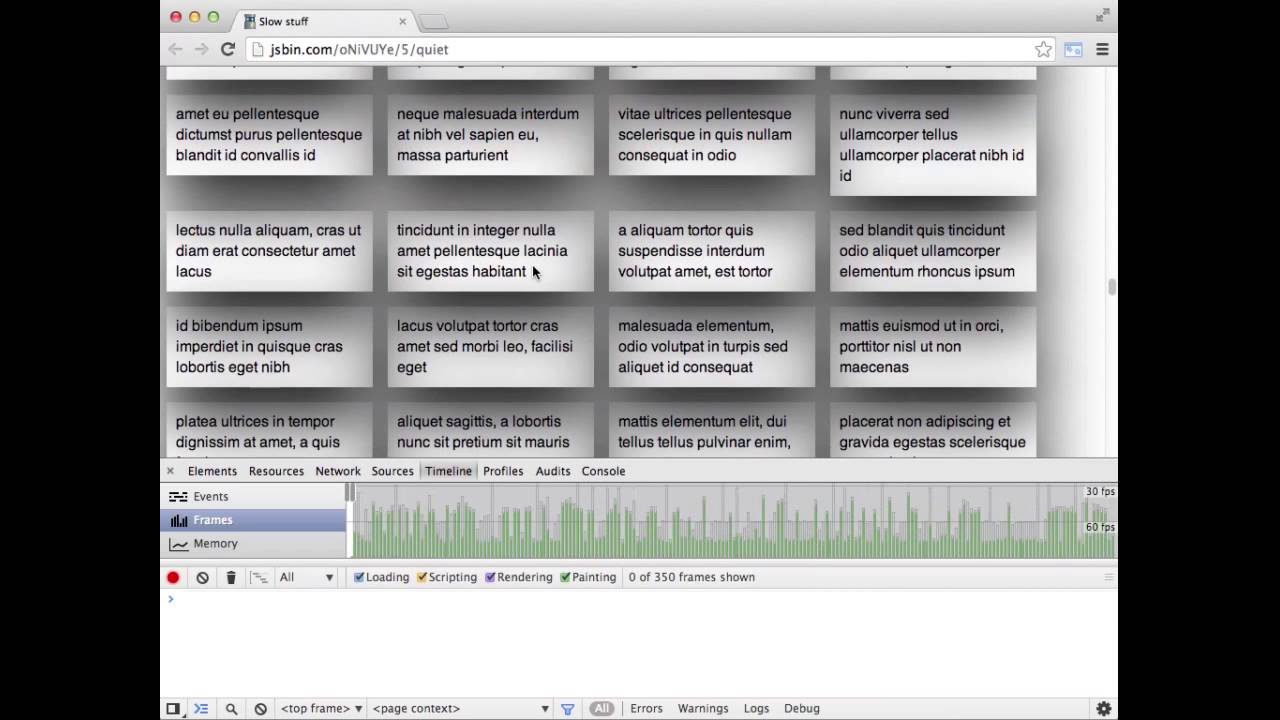Filter console by Errors
The height and width of the screenshot is (720, 1280).
tap(646, 708)
